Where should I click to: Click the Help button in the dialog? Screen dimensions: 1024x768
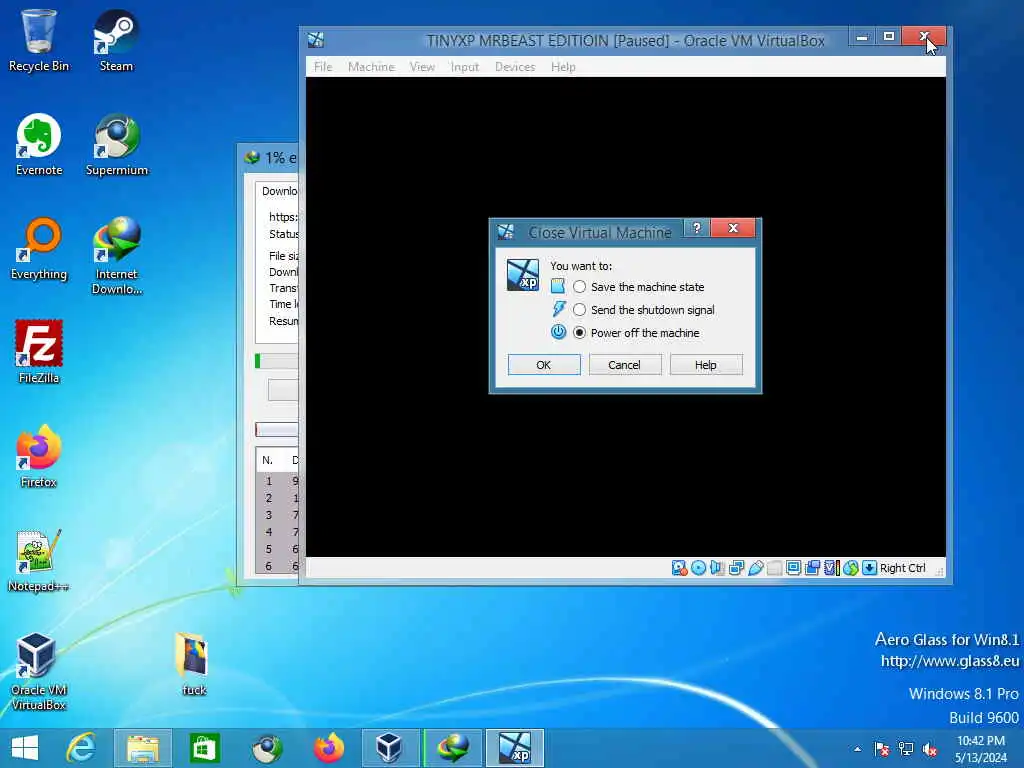coord(706,365)
